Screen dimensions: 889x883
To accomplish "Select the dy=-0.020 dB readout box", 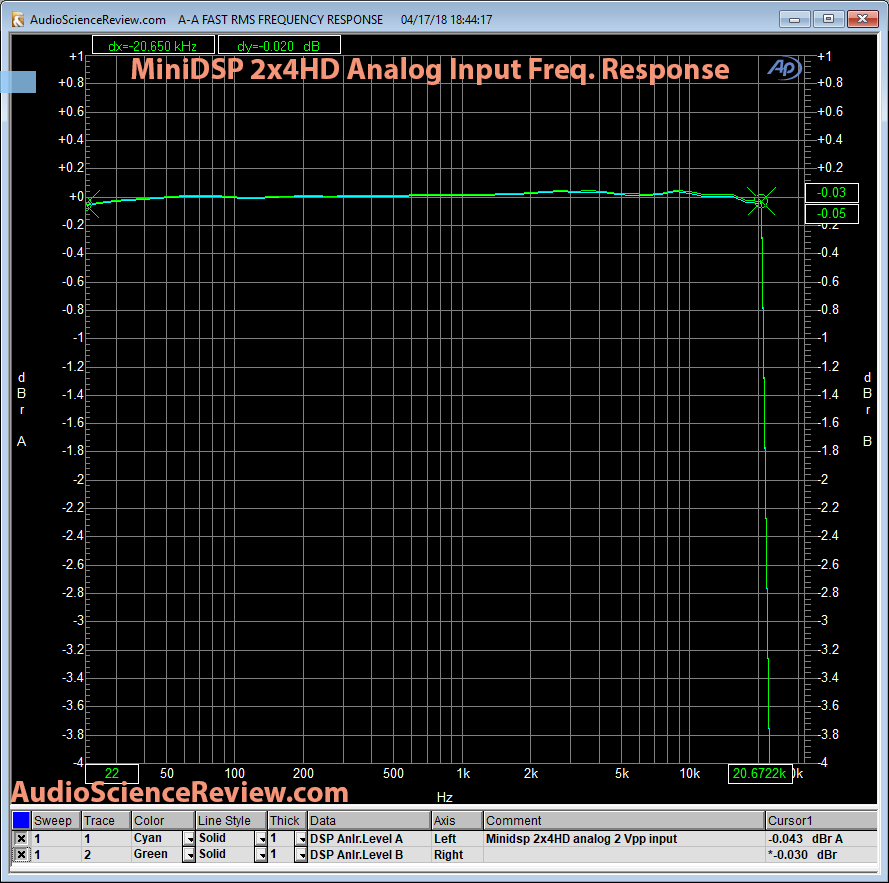I will tap(279, 45).
